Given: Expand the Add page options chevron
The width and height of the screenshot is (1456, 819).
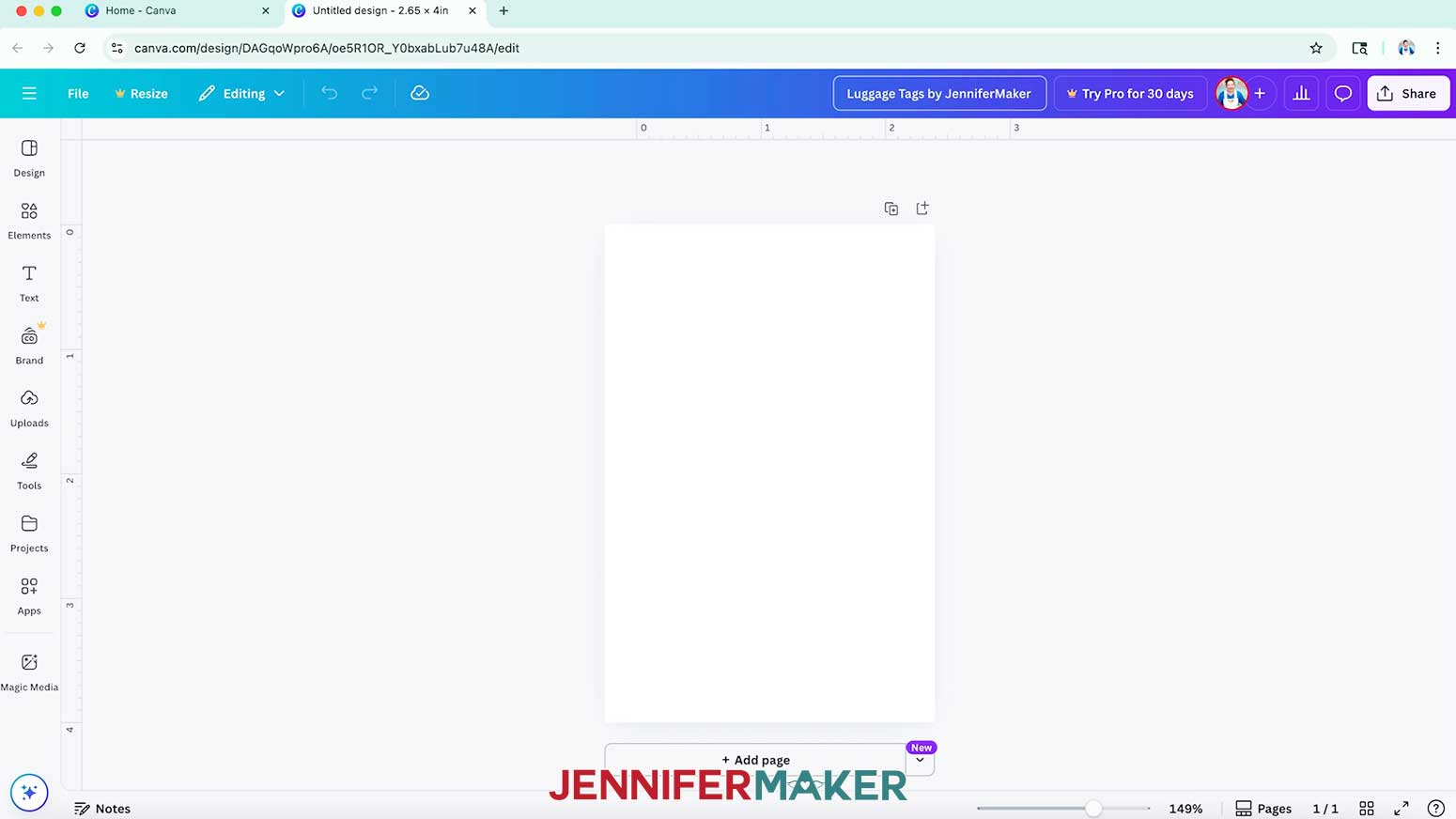Looking at the screenshot, I should (920, 761).
